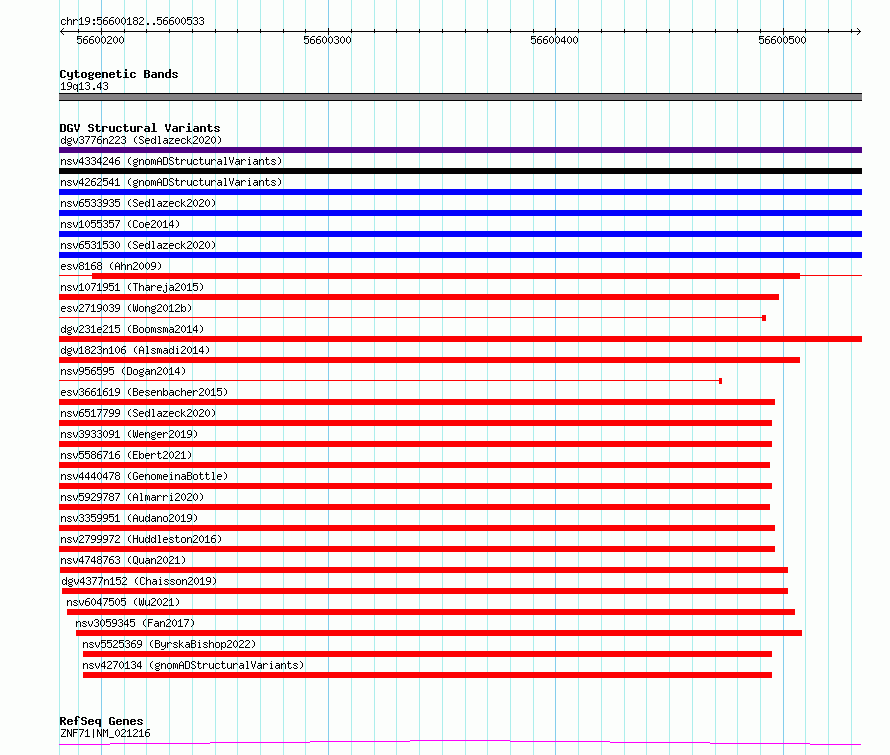Open variant esv8168 (Ahn2009)
The width and height of the screenshot is (890, 755).
[111, 266]
